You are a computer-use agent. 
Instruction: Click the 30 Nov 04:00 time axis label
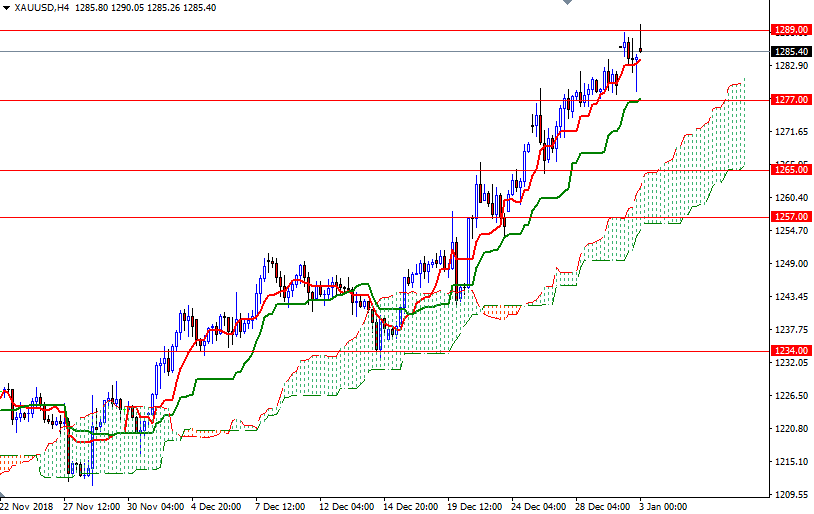pos(156,506)
